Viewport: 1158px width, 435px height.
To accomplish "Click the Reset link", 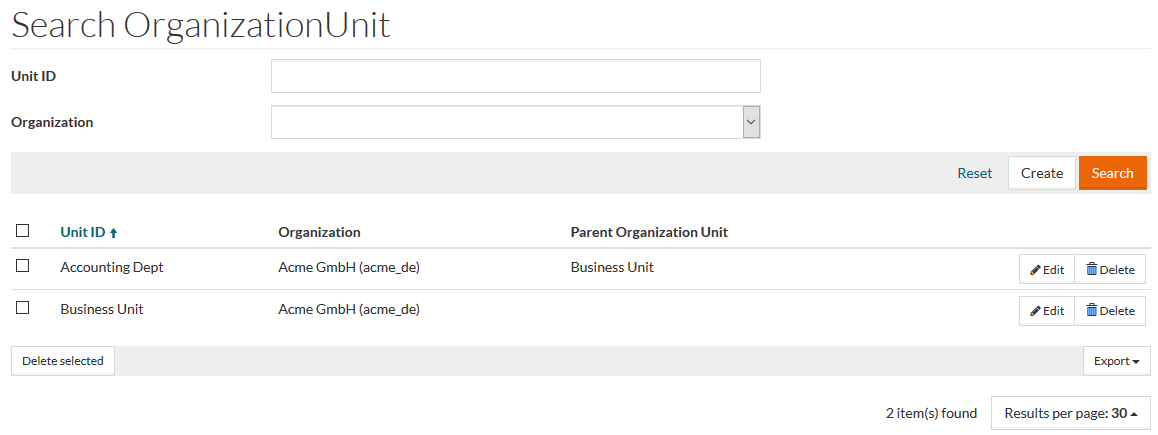I will (974, 173).
